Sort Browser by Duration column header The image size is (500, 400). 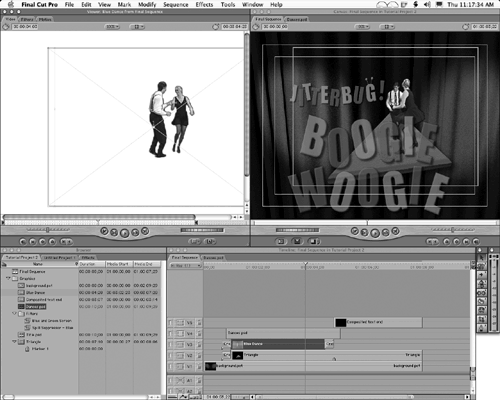[91, 264]
